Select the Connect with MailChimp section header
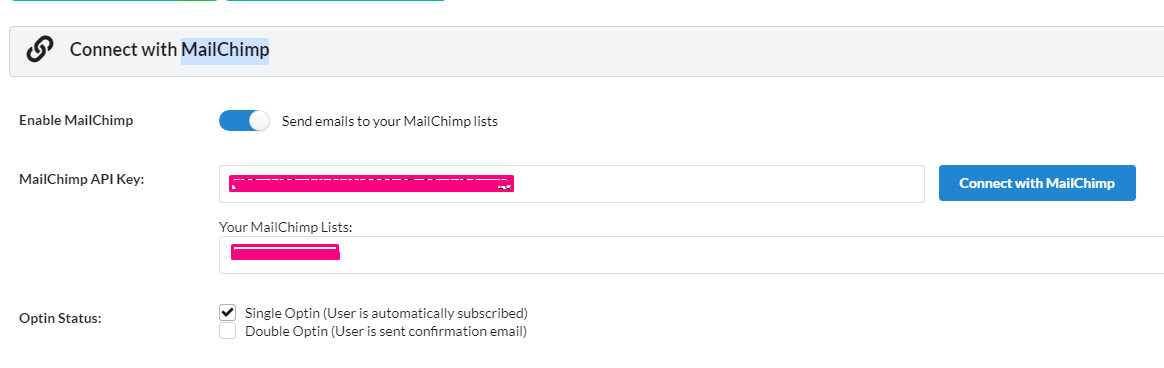 point(586,51)
